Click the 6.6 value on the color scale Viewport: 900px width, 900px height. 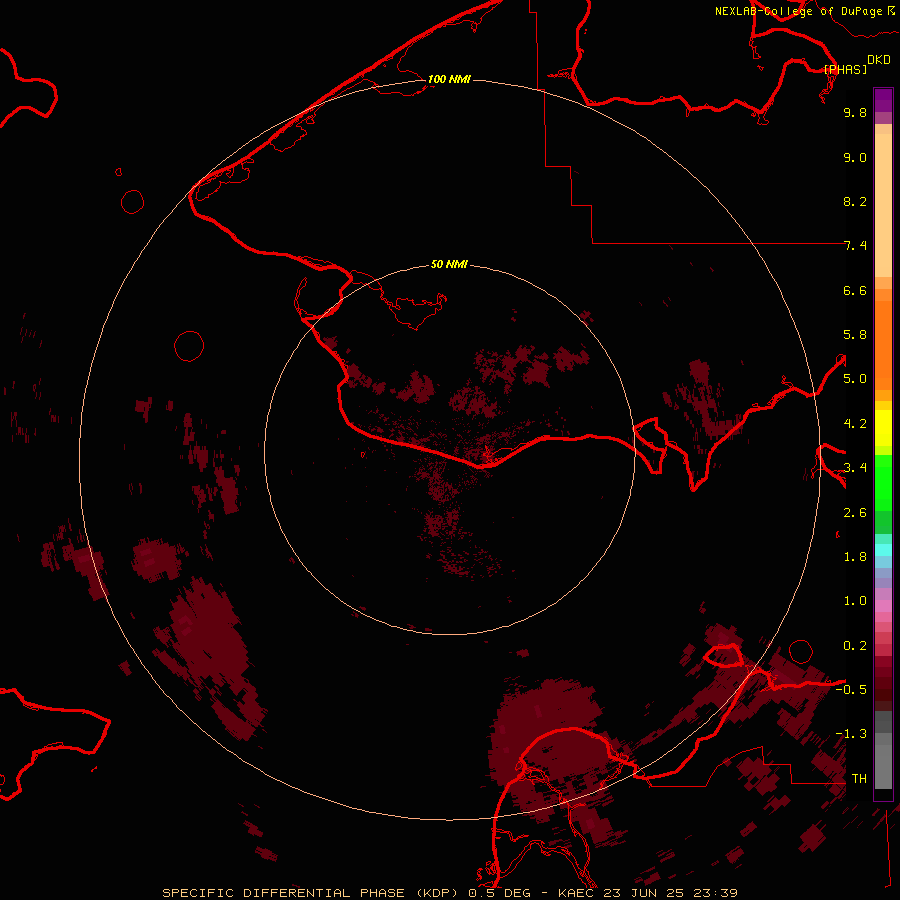pyautogui.click(x=855, y=290)
